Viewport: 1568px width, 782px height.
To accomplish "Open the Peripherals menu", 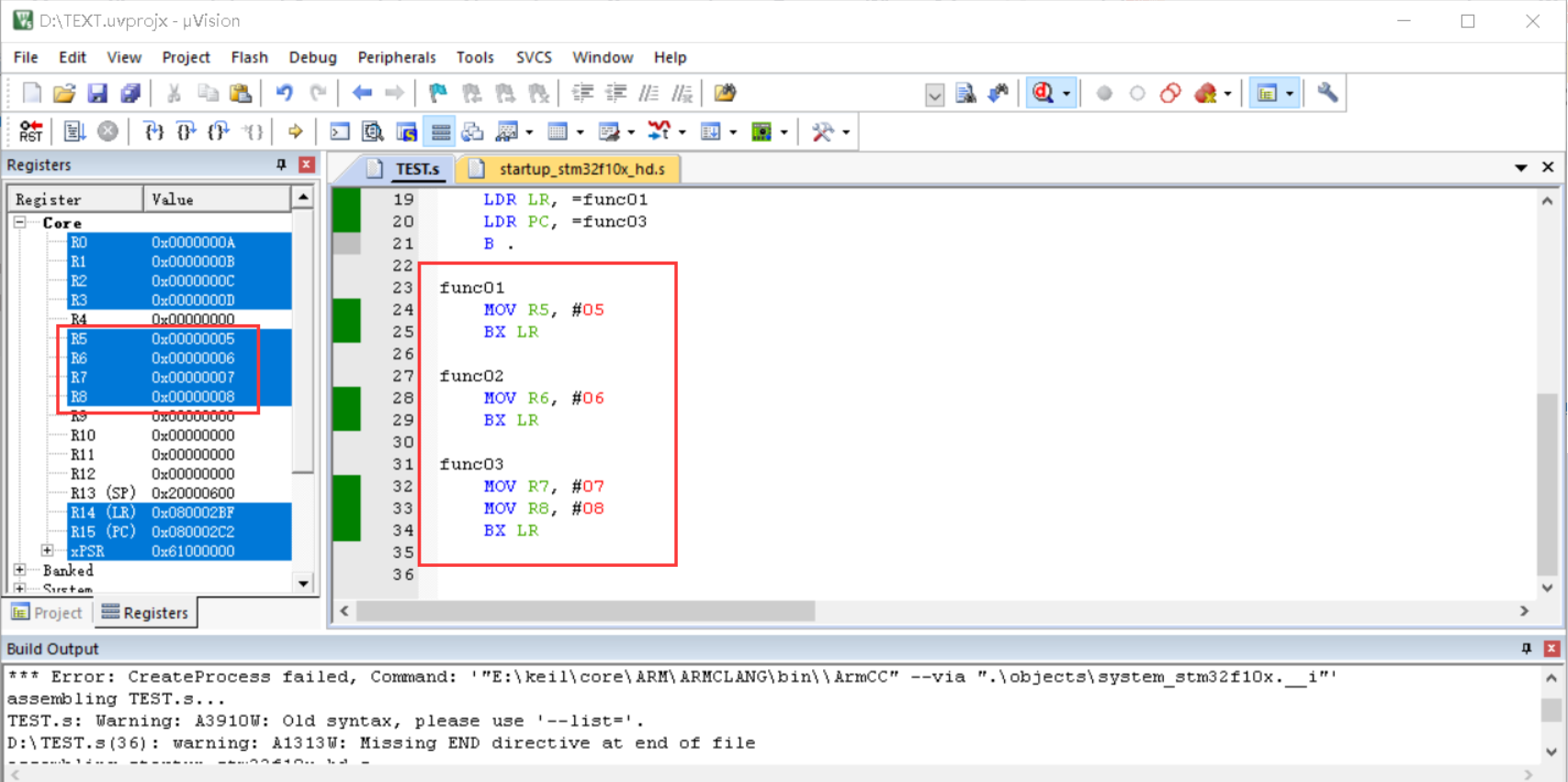I will pos(397,57).
